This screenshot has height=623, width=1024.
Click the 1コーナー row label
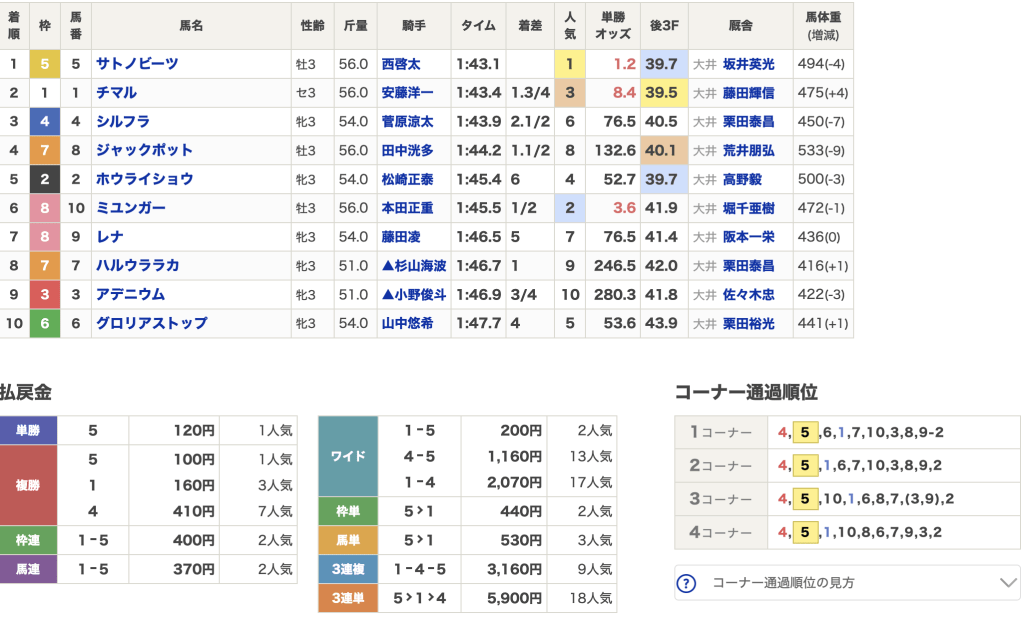pyautogui.click(x=721, y=432)
